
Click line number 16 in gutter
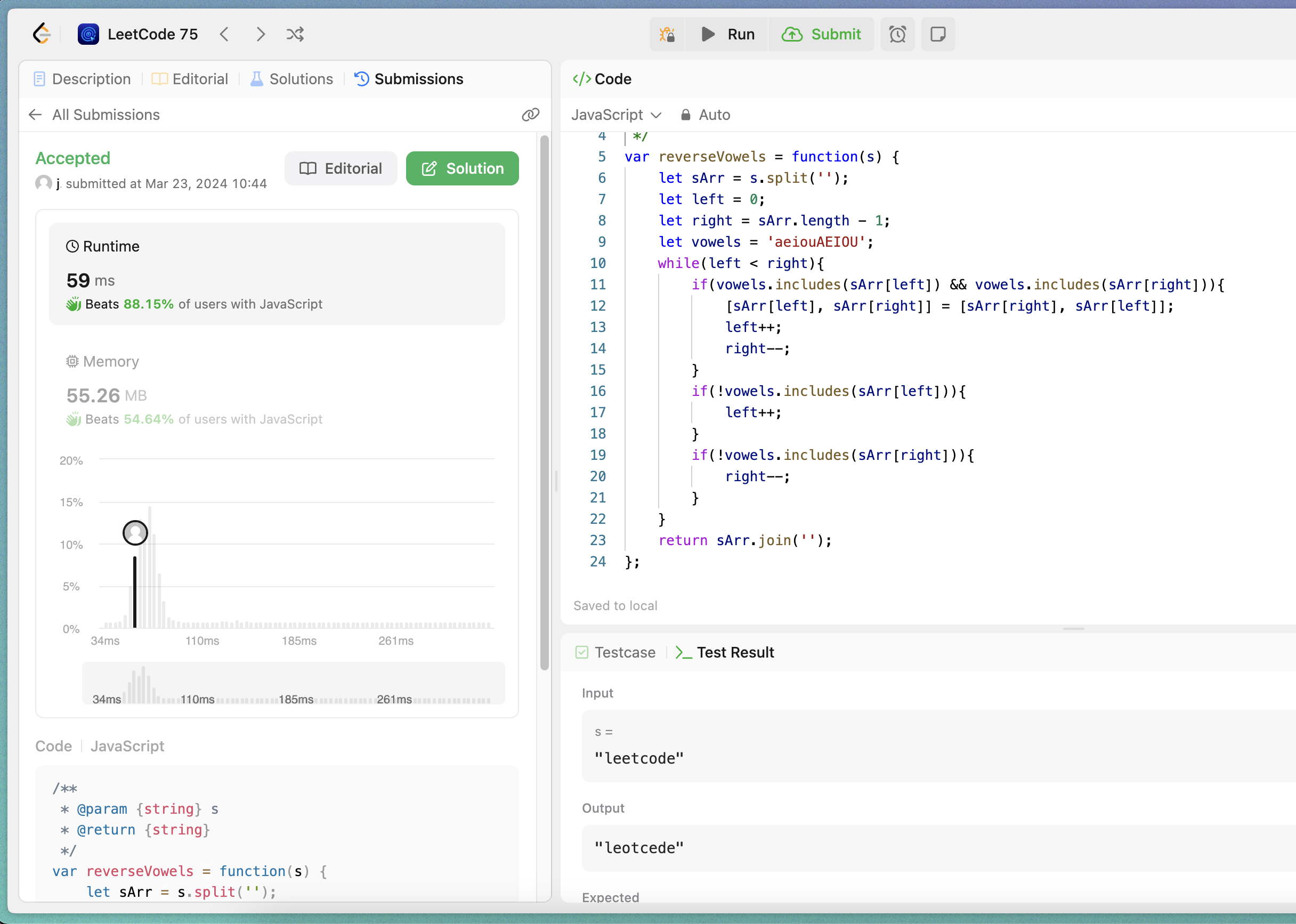pyautogui.click(x=598, y=392)
